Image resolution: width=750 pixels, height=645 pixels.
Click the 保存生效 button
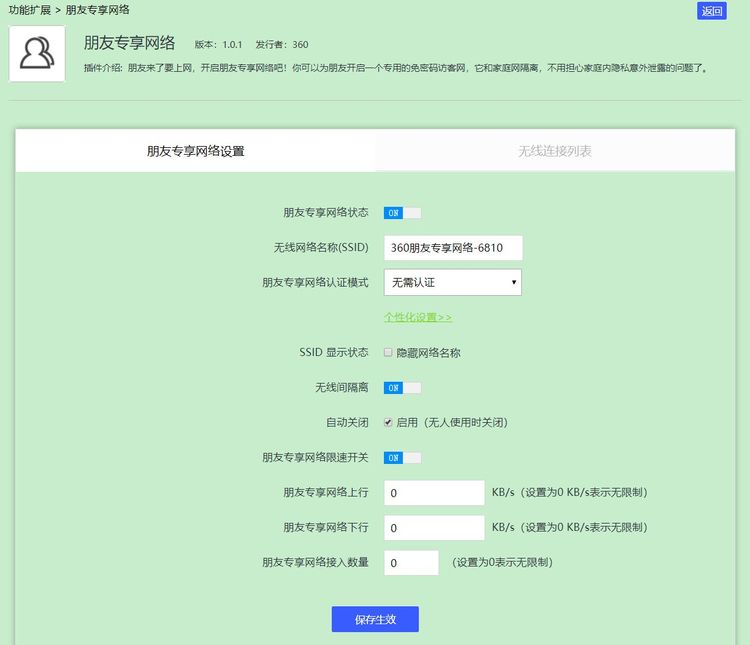[375, 619]
